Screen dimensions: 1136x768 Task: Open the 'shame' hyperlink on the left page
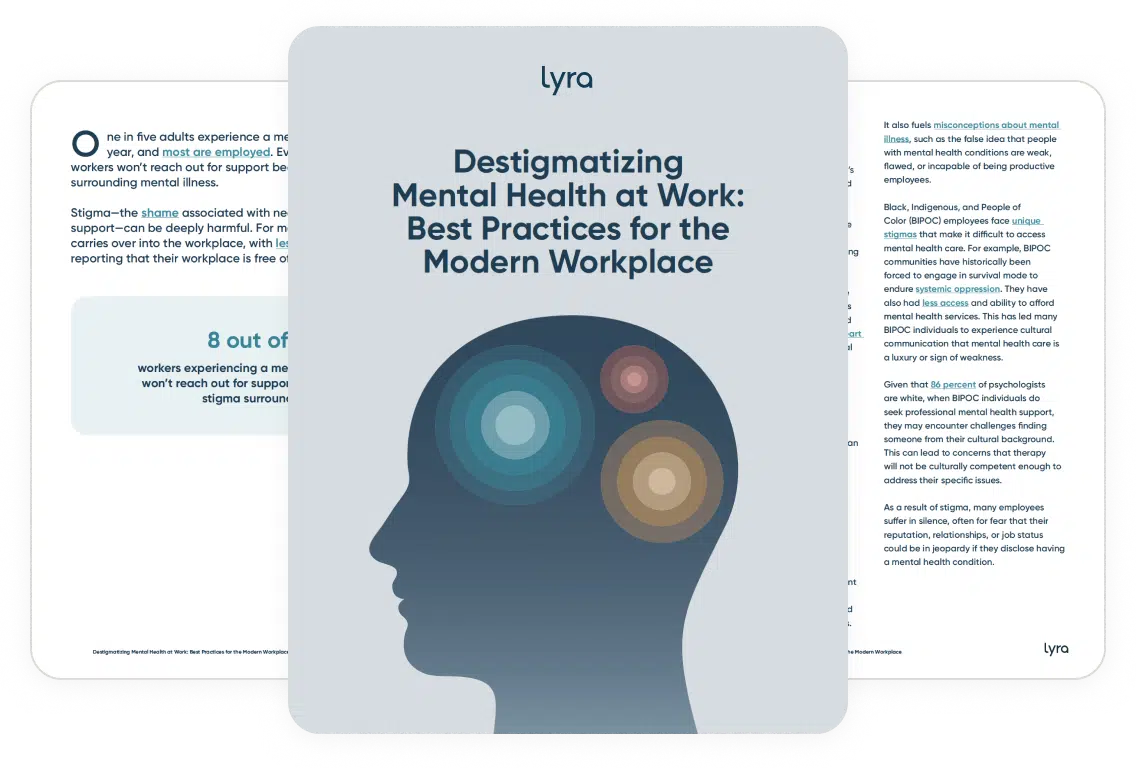pyautogui.click(x=160, y=213)
